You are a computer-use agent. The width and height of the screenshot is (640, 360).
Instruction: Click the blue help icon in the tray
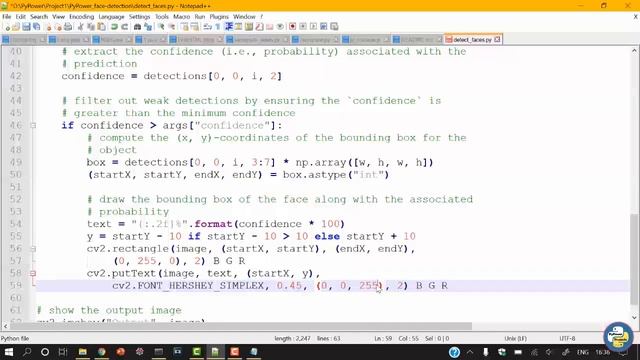coord(454,352)
